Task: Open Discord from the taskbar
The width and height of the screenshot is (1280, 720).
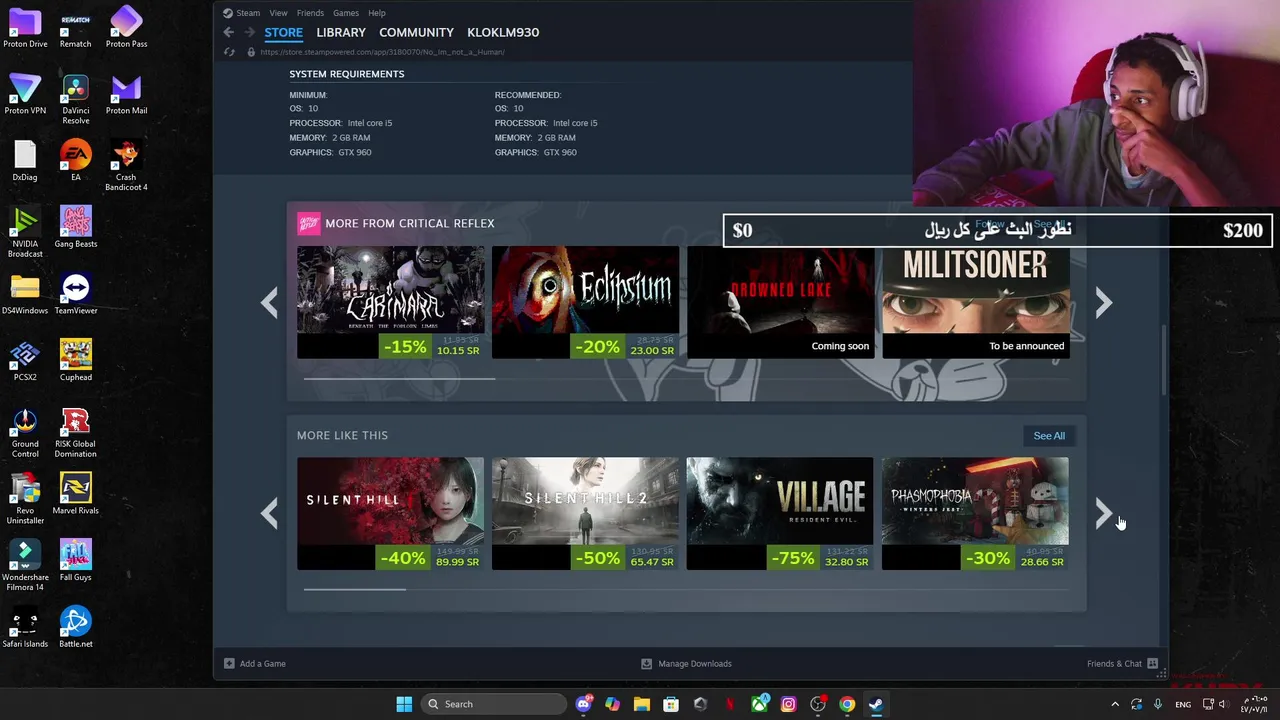Action: coord(584,704)
